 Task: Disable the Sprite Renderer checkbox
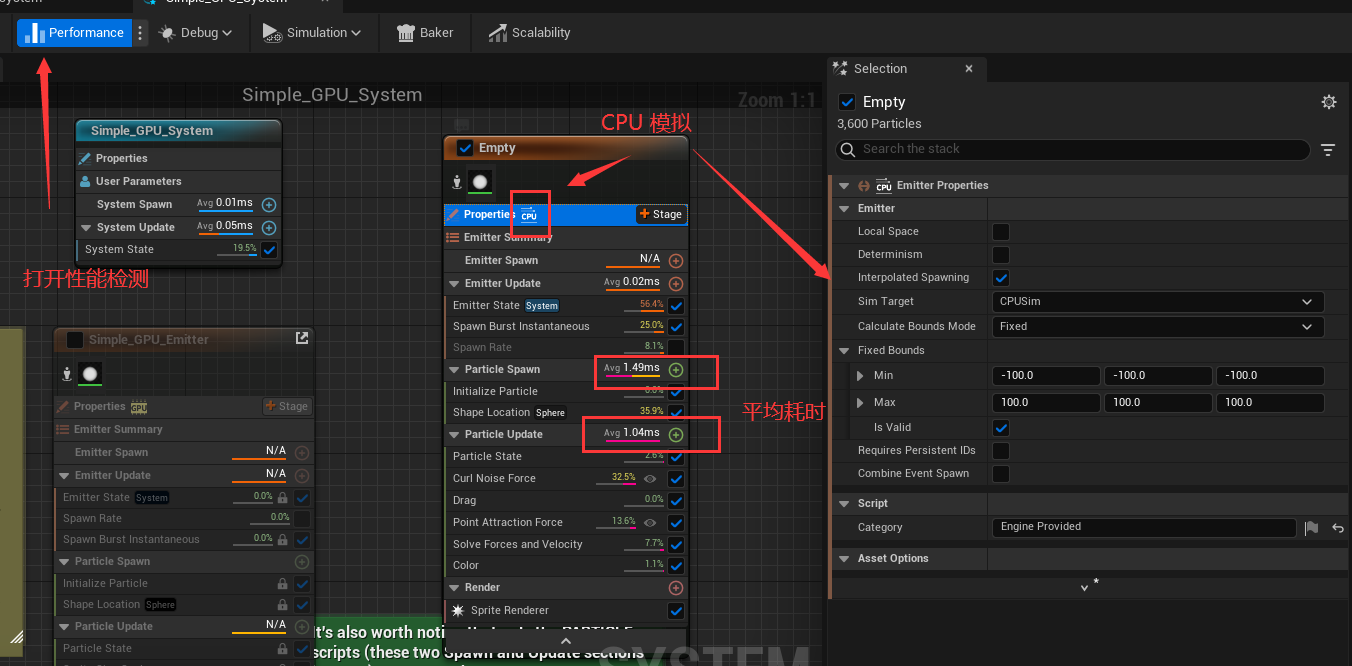[x=676, y=611]
